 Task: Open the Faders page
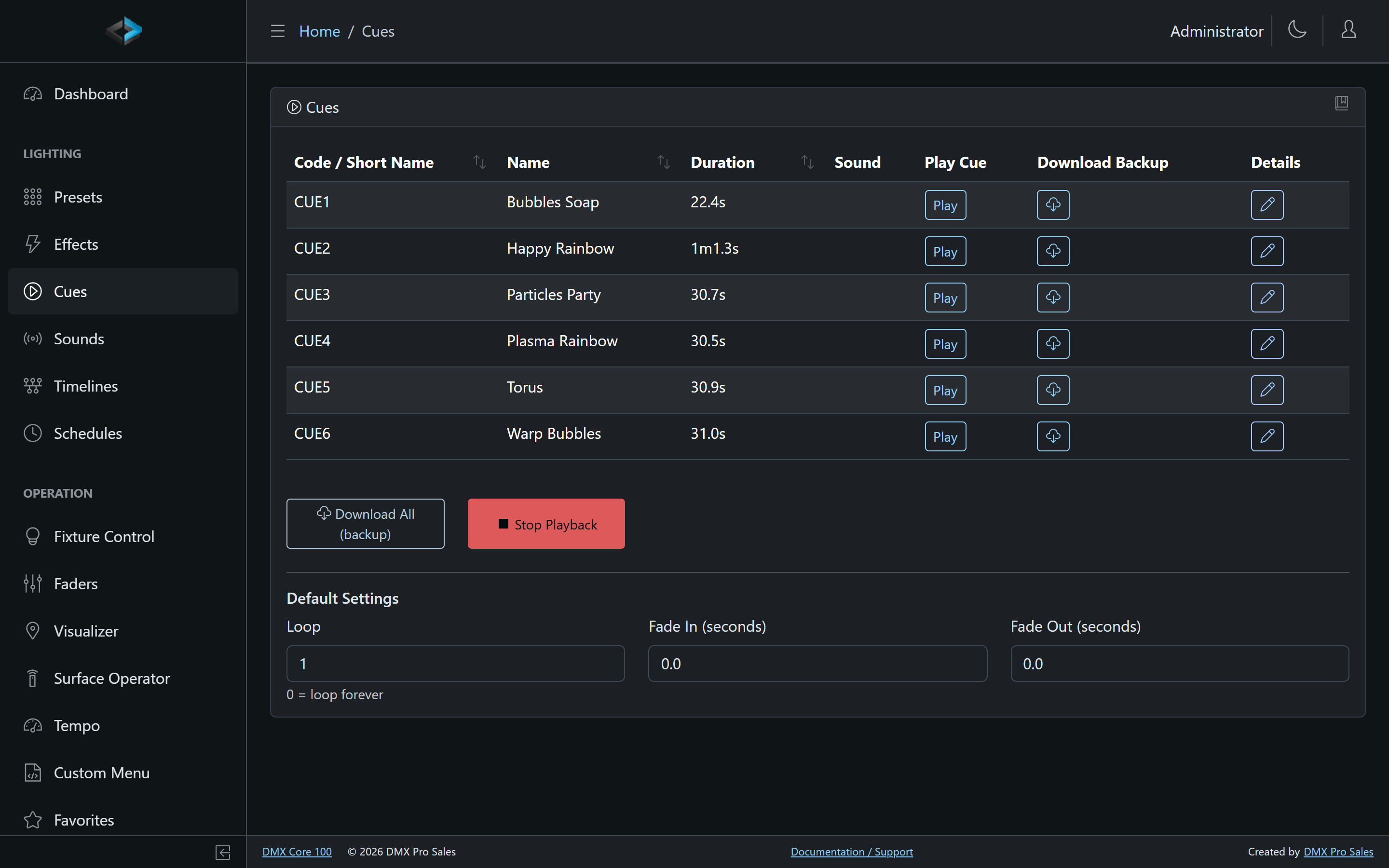[x=123, y=584]
